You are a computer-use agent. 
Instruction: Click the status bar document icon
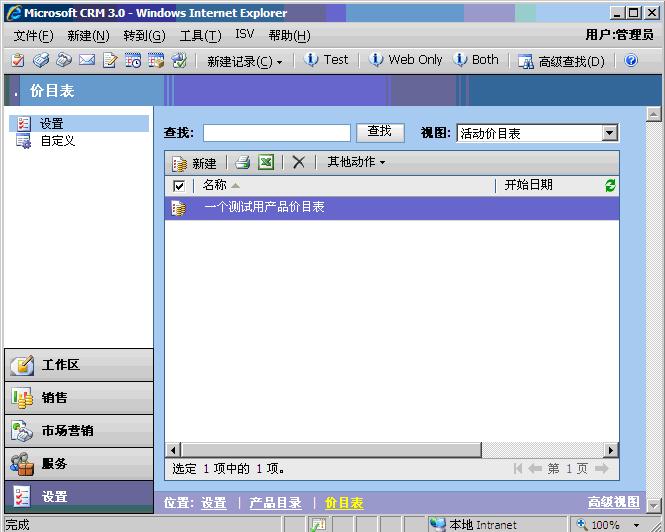click(x=318, y=525)
